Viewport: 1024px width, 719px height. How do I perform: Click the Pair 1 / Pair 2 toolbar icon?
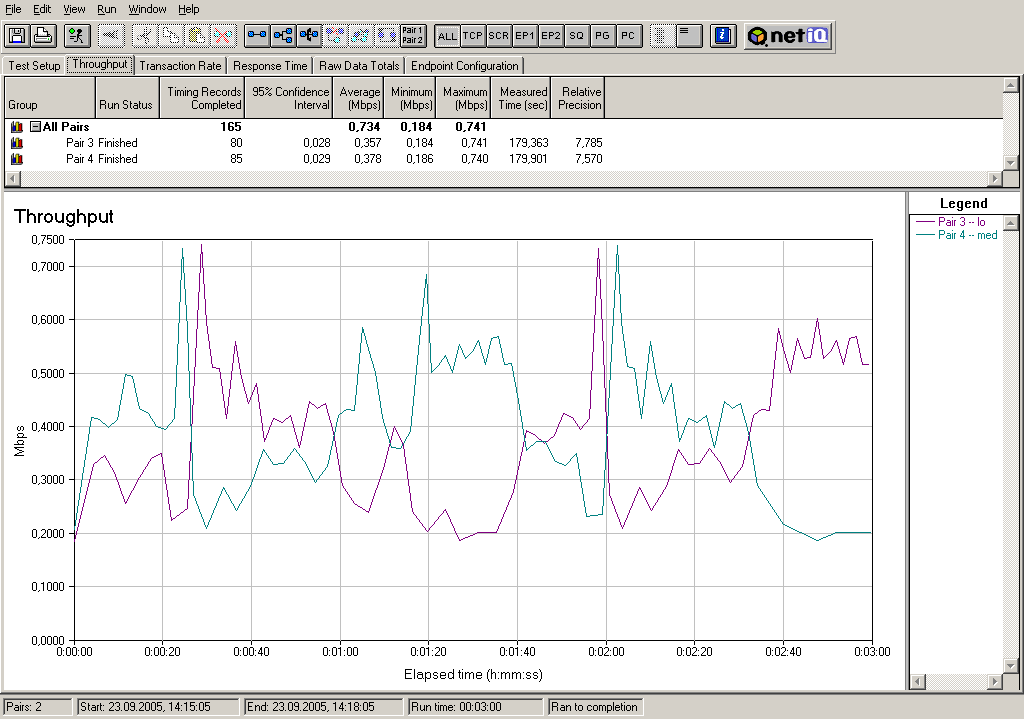coord(412,36)
